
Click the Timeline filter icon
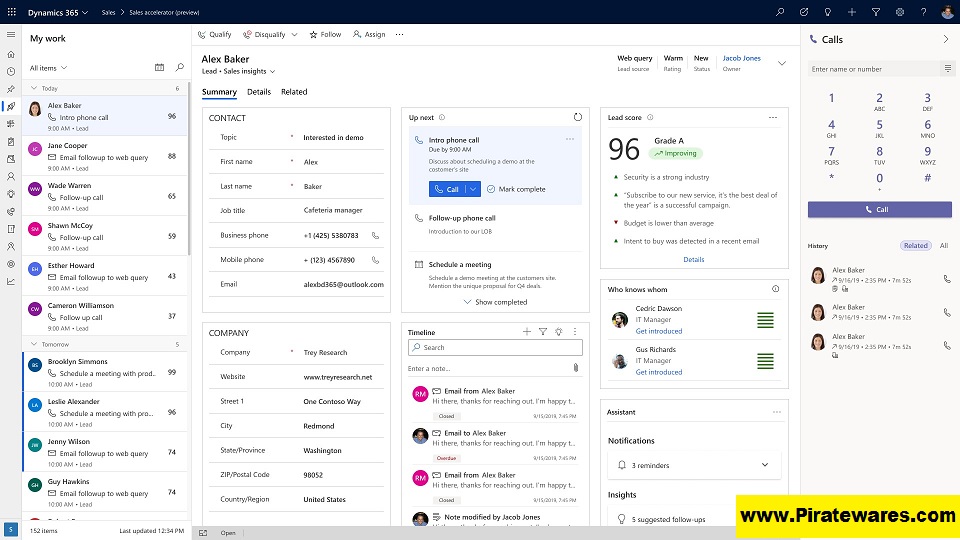(543, 332)
